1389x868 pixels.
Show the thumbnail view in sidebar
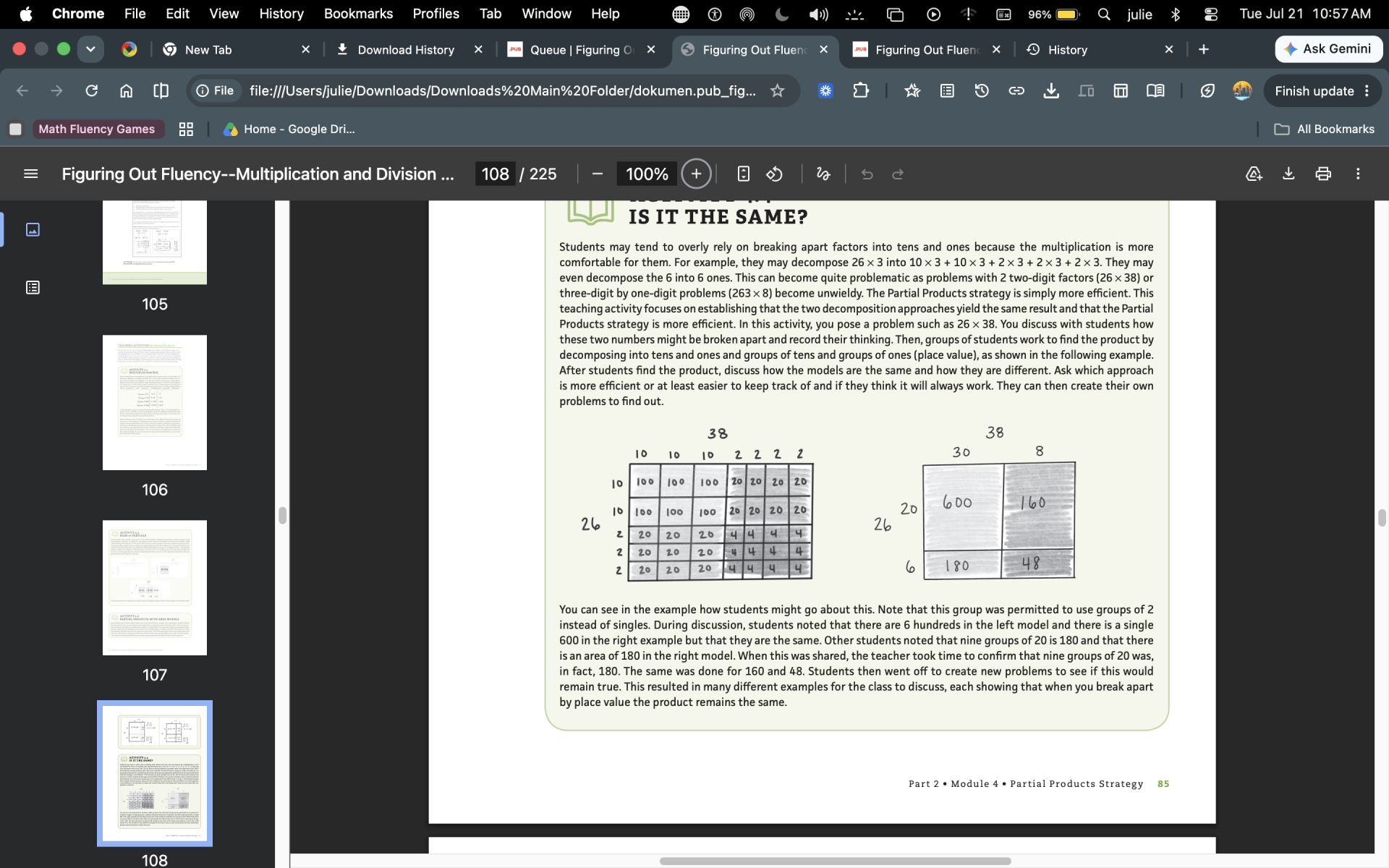click(33, 229)
